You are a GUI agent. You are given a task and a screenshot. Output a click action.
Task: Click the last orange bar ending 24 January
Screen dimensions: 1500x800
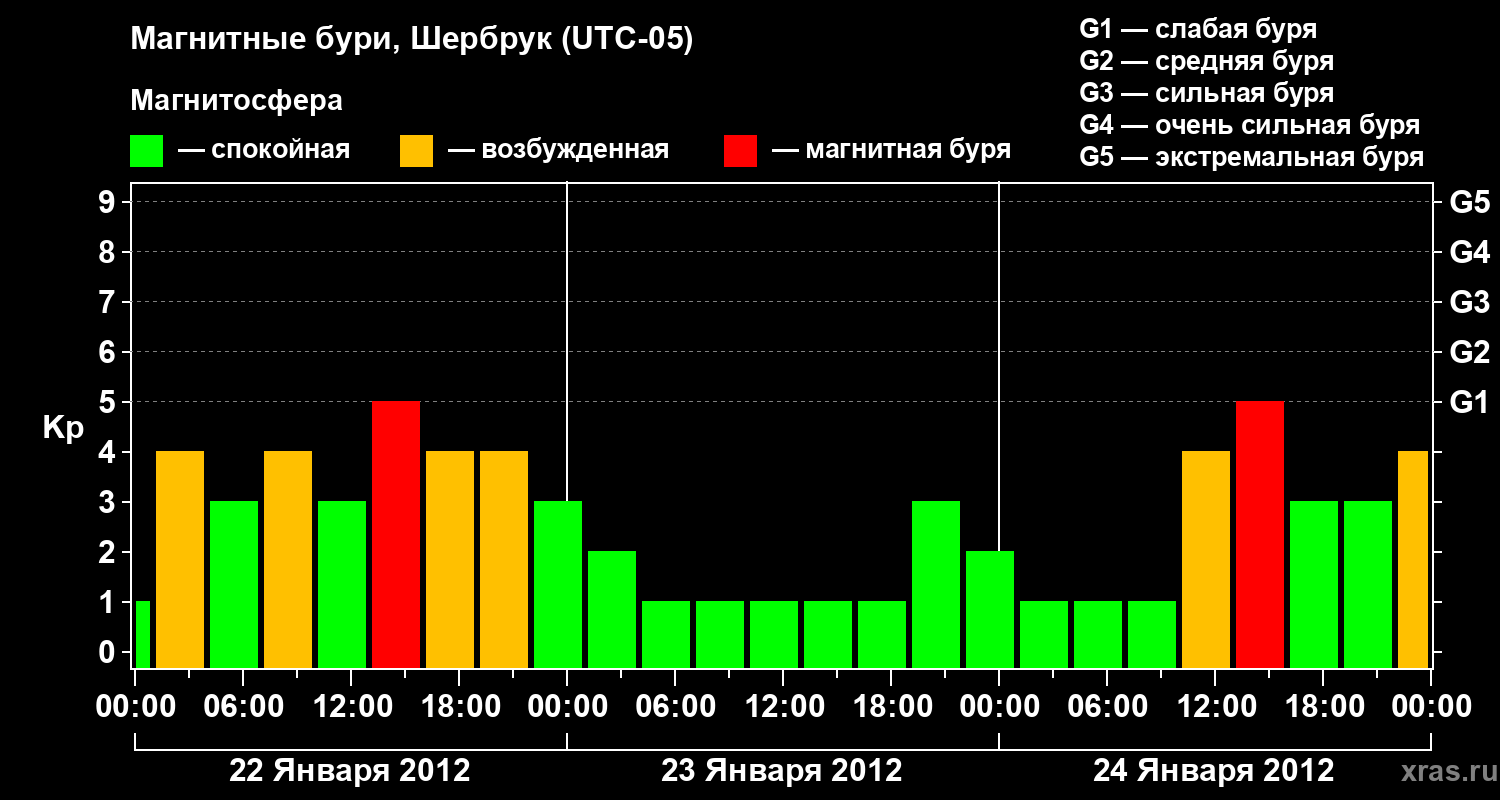coord(1413,559)
